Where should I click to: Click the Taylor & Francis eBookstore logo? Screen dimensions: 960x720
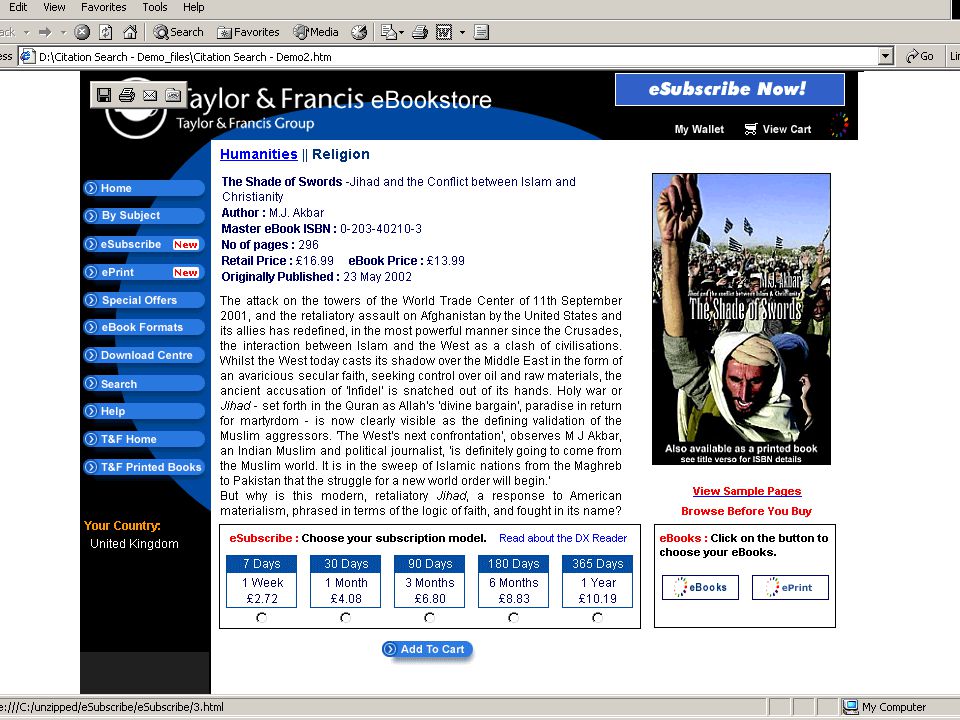tap(299, 106)
